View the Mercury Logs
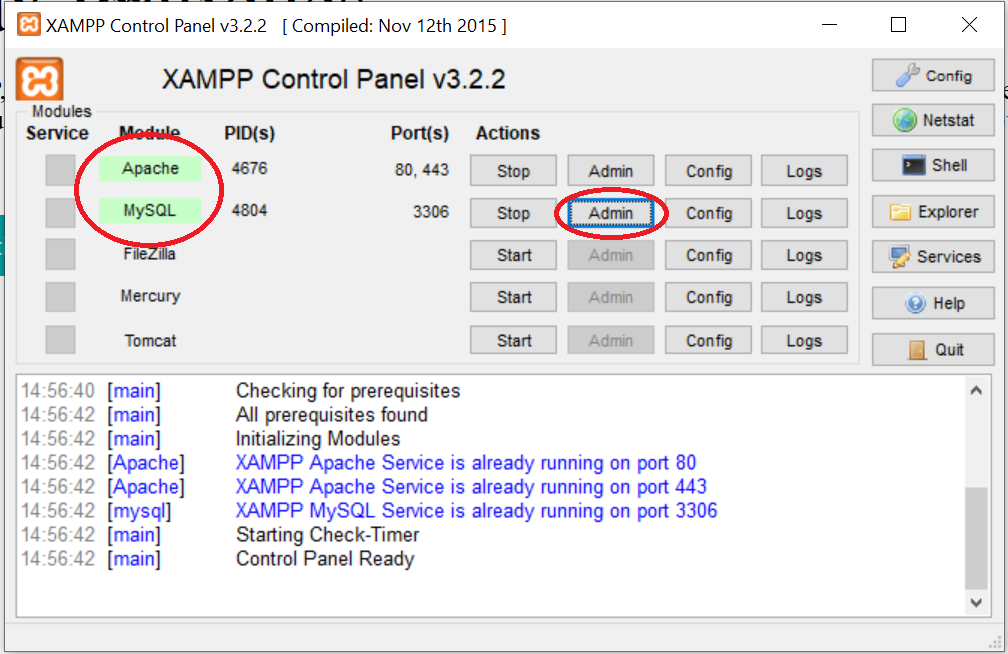Image resolution: width=1008 pixels, height=654 pixels. 803,297
